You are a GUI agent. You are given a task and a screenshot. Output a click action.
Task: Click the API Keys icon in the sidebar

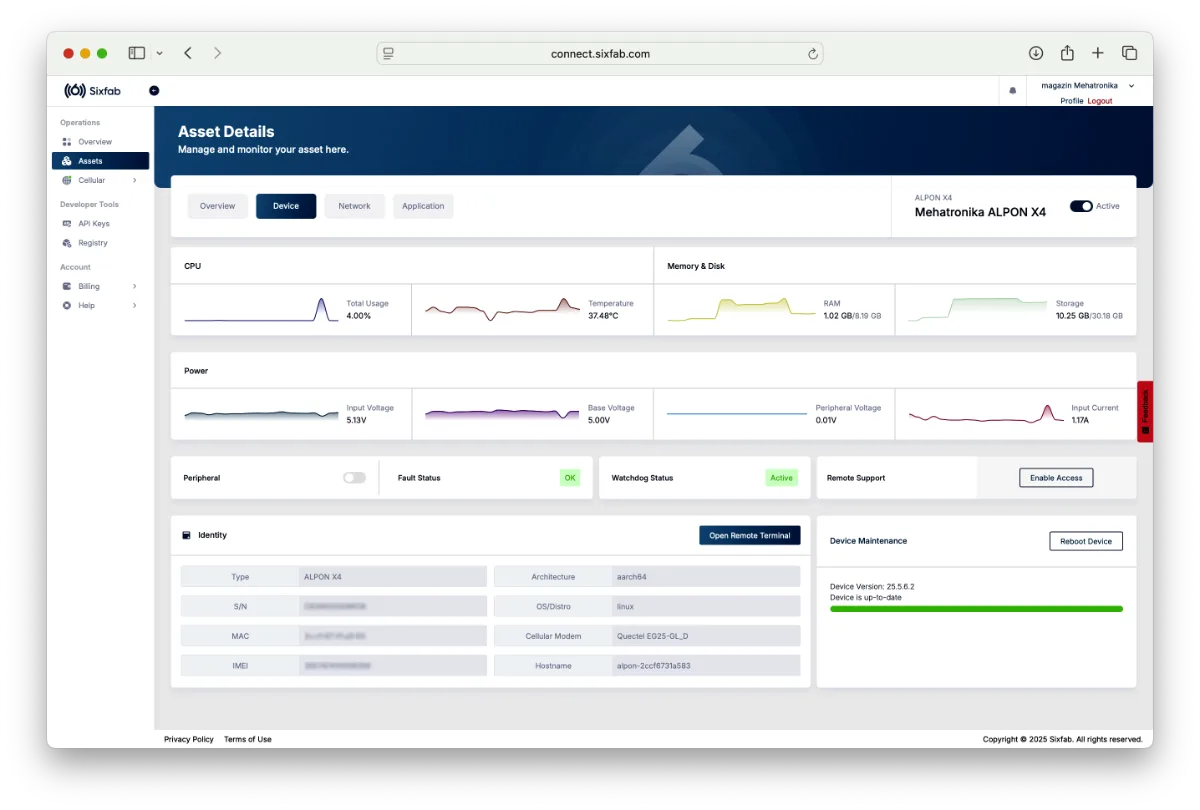tap(67, 224)
